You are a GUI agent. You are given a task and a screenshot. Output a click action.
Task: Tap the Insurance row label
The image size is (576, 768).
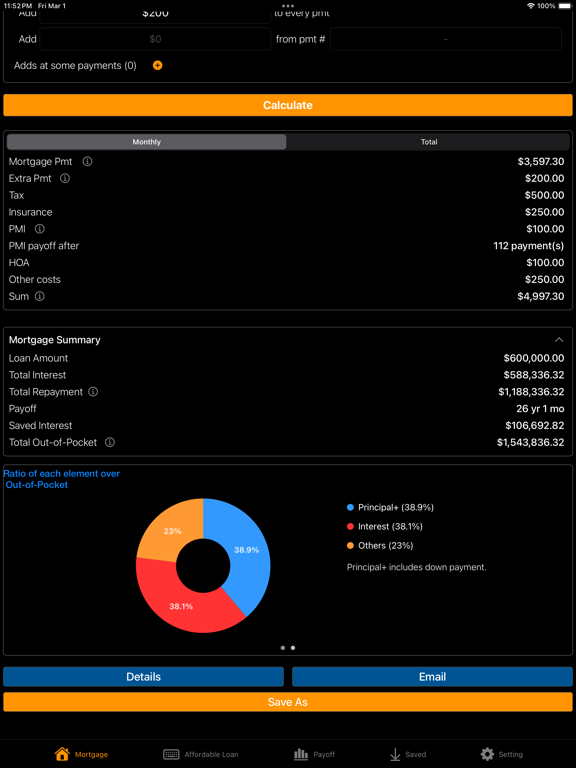tap(30, 212)
